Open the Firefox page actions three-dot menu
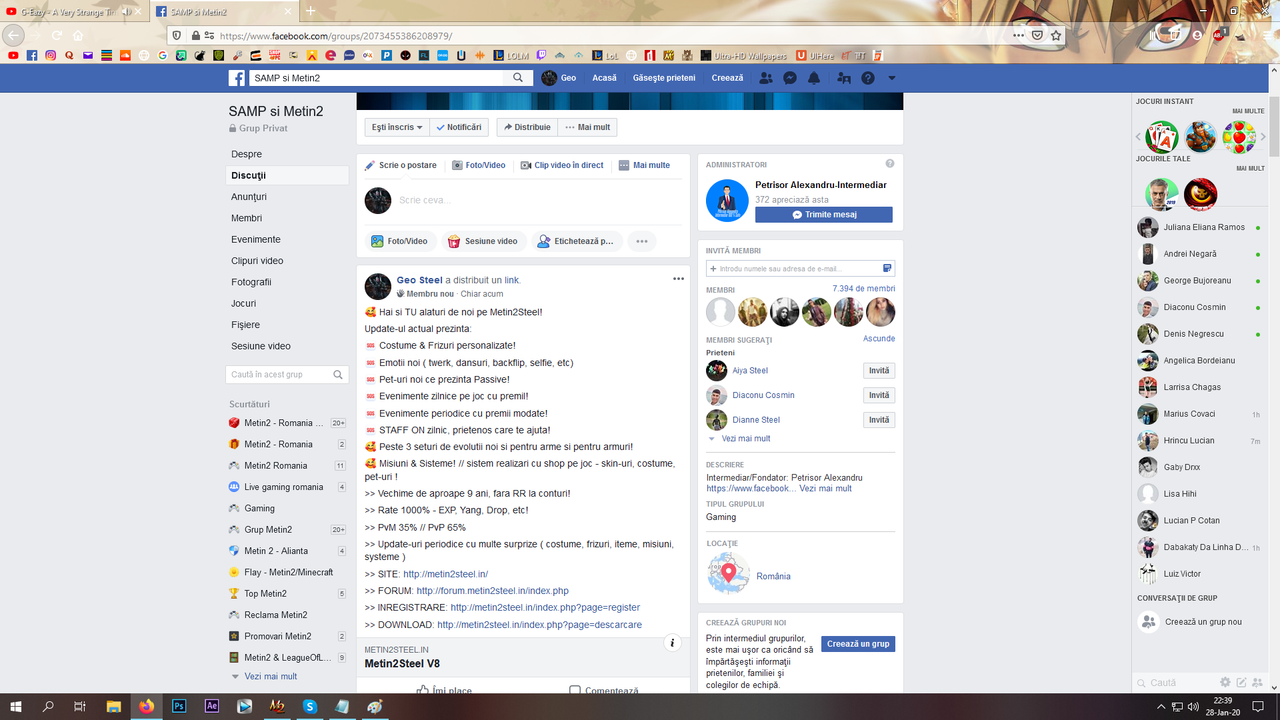Image resolution: width=1280 pixels, height=720 pixels. coord(1019,35)
